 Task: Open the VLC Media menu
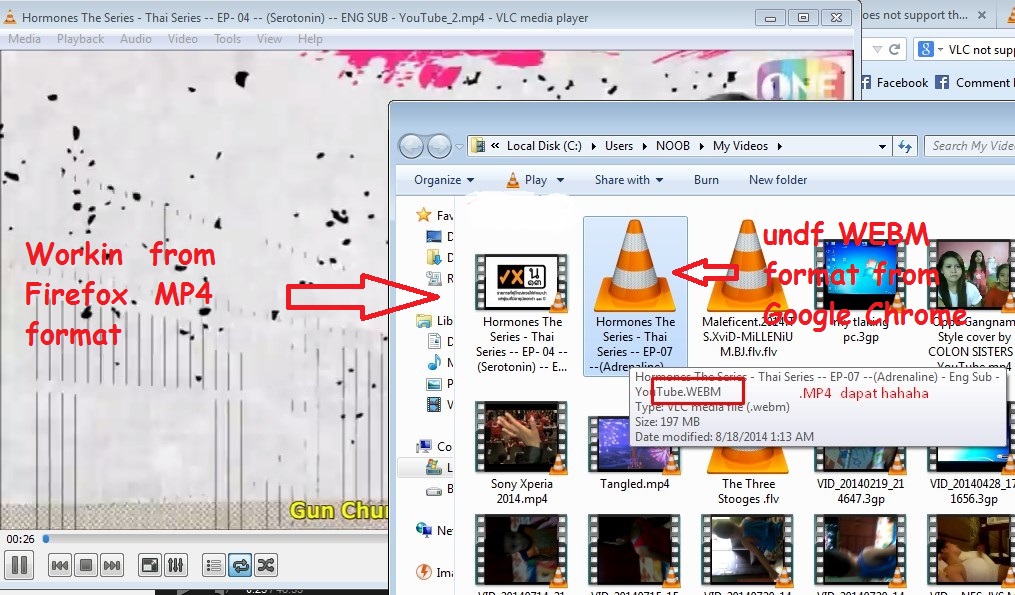[25, 39]
